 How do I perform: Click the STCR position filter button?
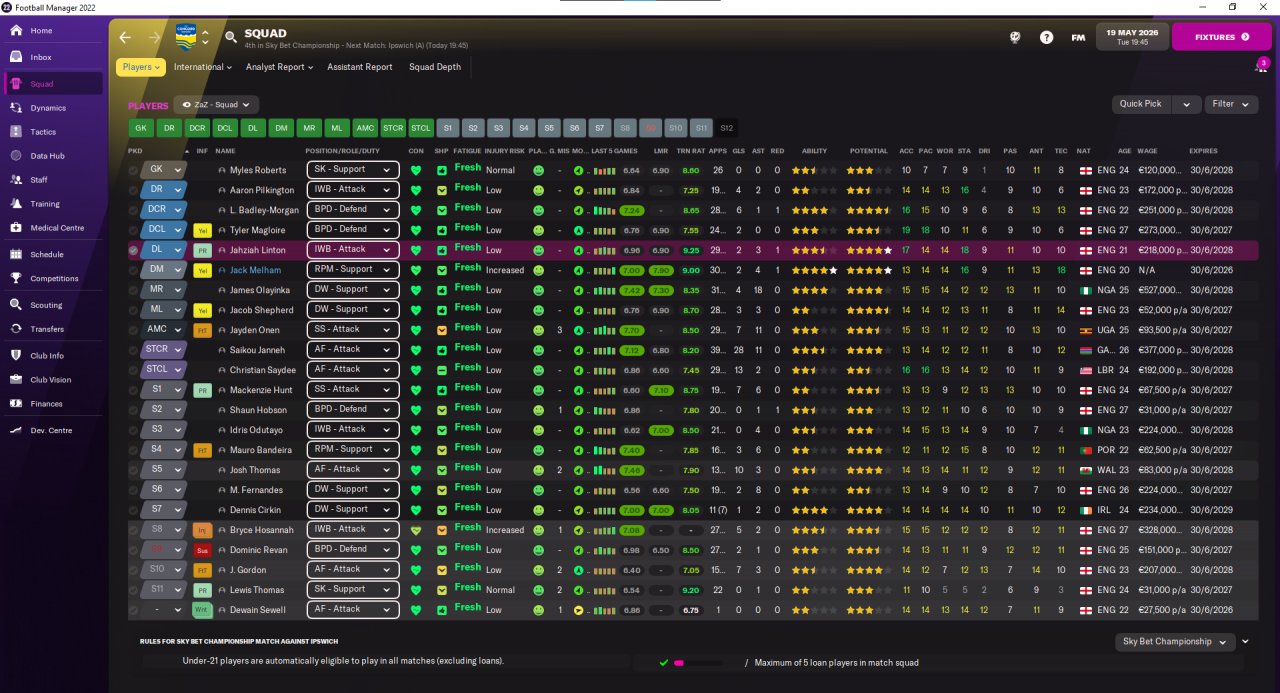[393, 128]
